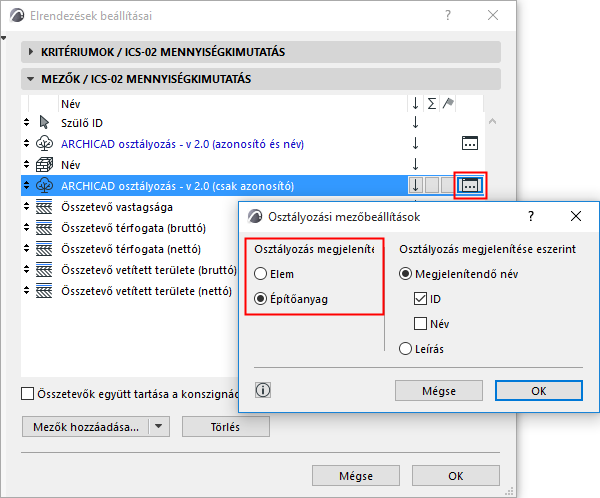Click reorder handle of Összetevő térfogata (bruttó)
Image resolution: width=600 pixels, height=498 pixels.
pyautogui.click(x=26, y=228)
